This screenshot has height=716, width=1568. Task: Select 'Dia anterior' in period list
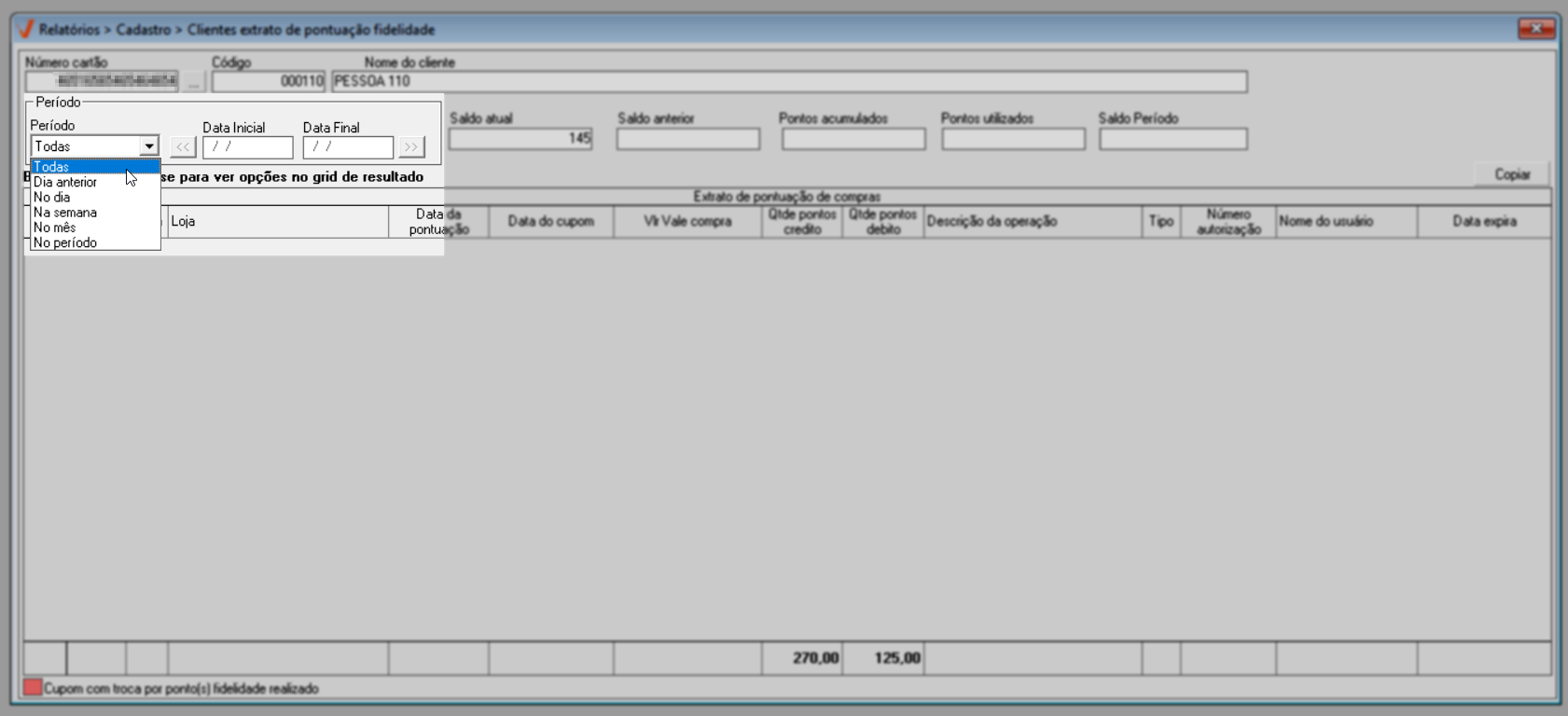pyautogui.click(x=95, y=182)
